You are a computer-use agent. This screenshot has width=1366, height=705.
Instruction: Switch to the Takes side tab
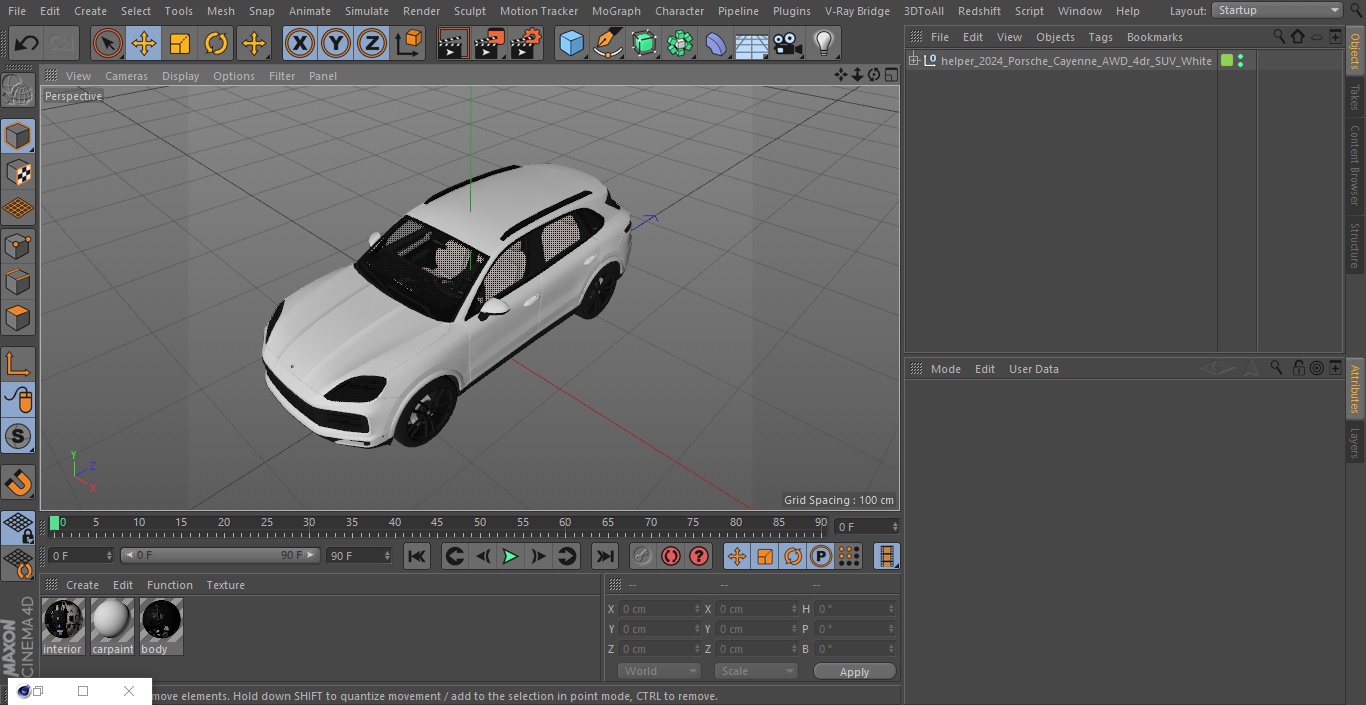pos(1355,97)
